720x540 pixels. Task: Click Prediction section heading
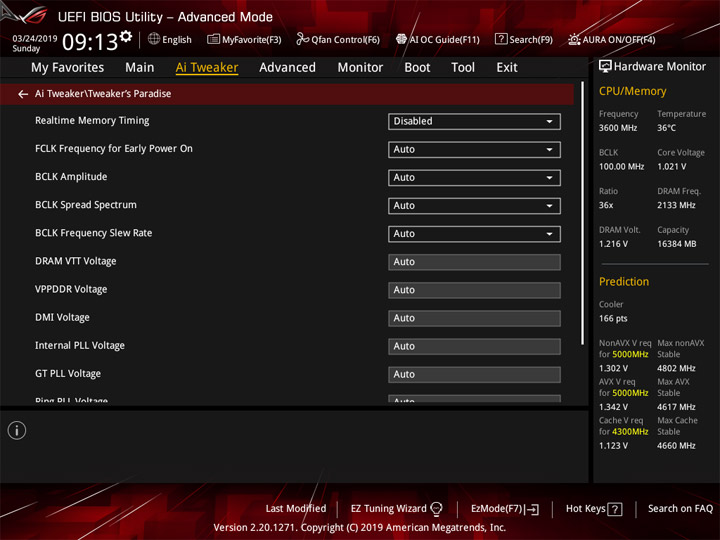coord(624,281)
